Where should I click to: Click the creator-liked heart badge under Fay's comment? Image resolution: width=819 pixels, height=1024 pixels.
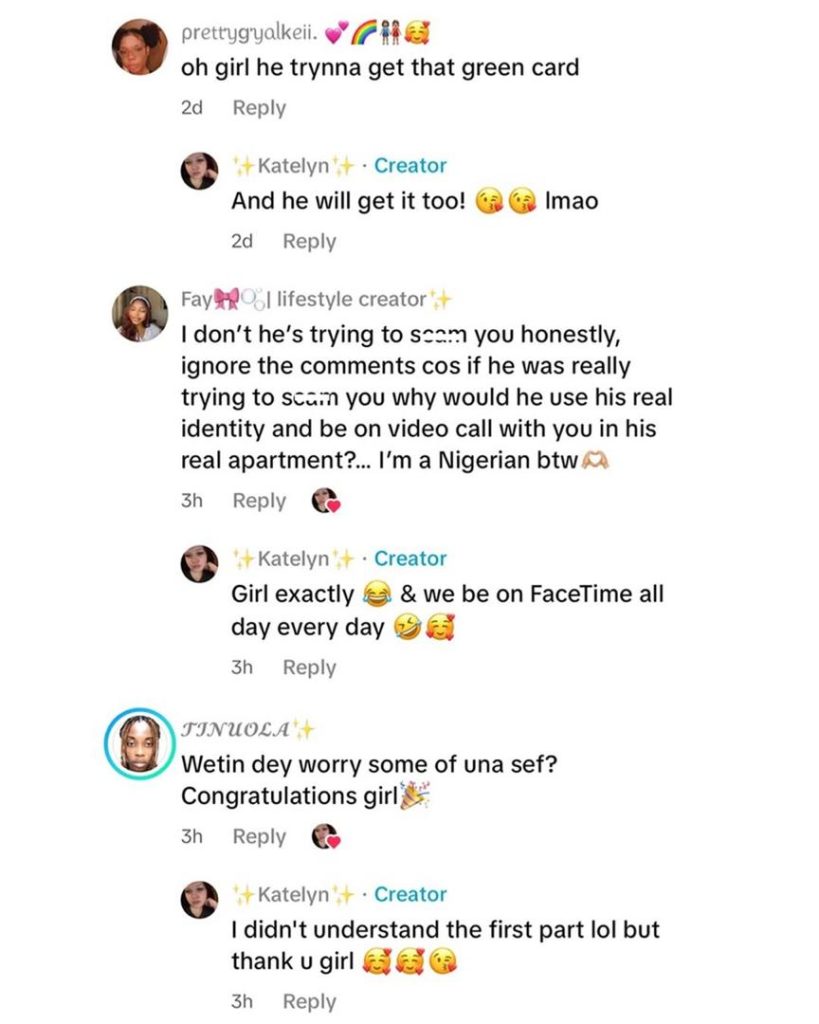coord(327,501)
